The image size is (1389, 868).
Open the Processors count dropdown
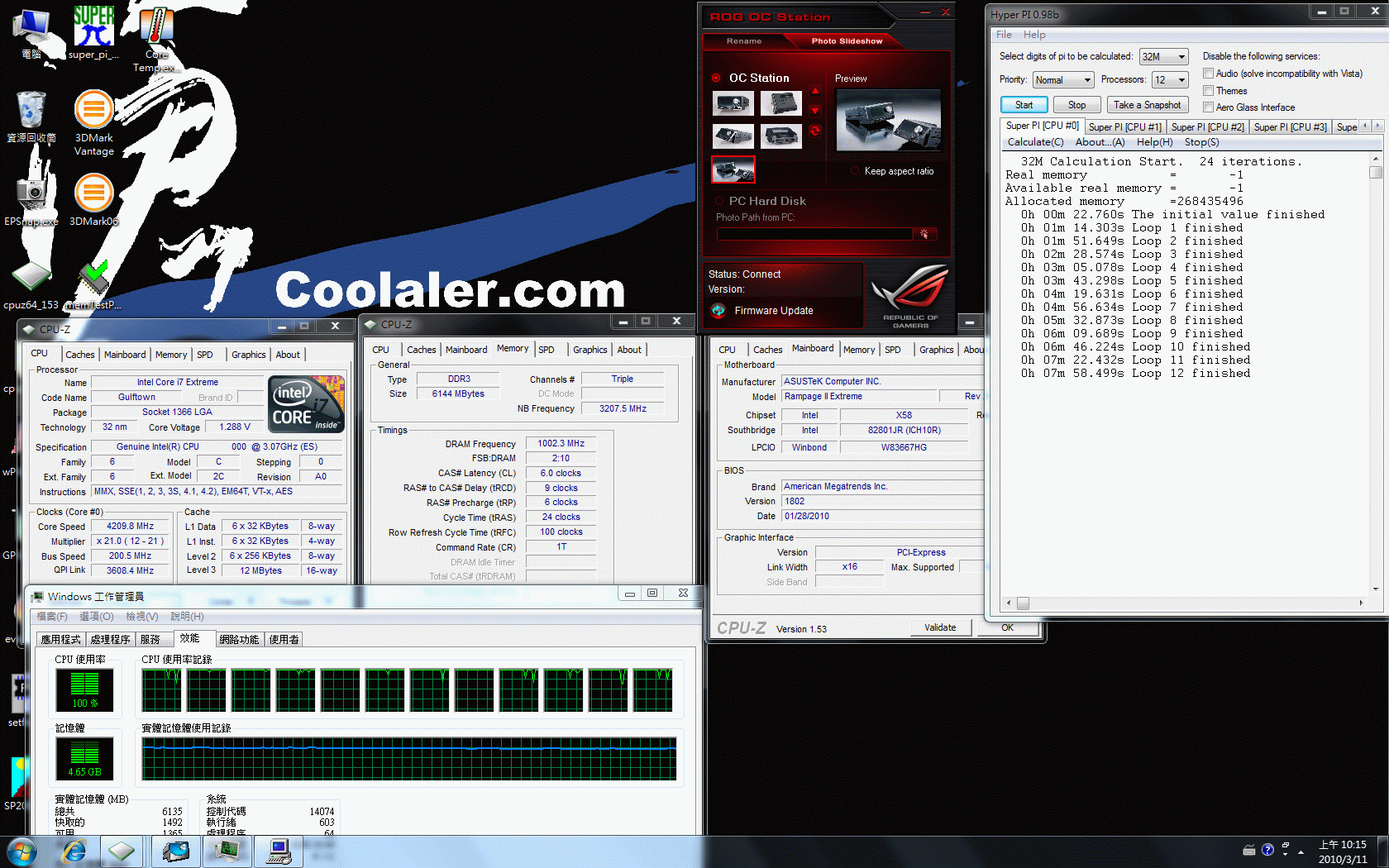[1171, 79]
